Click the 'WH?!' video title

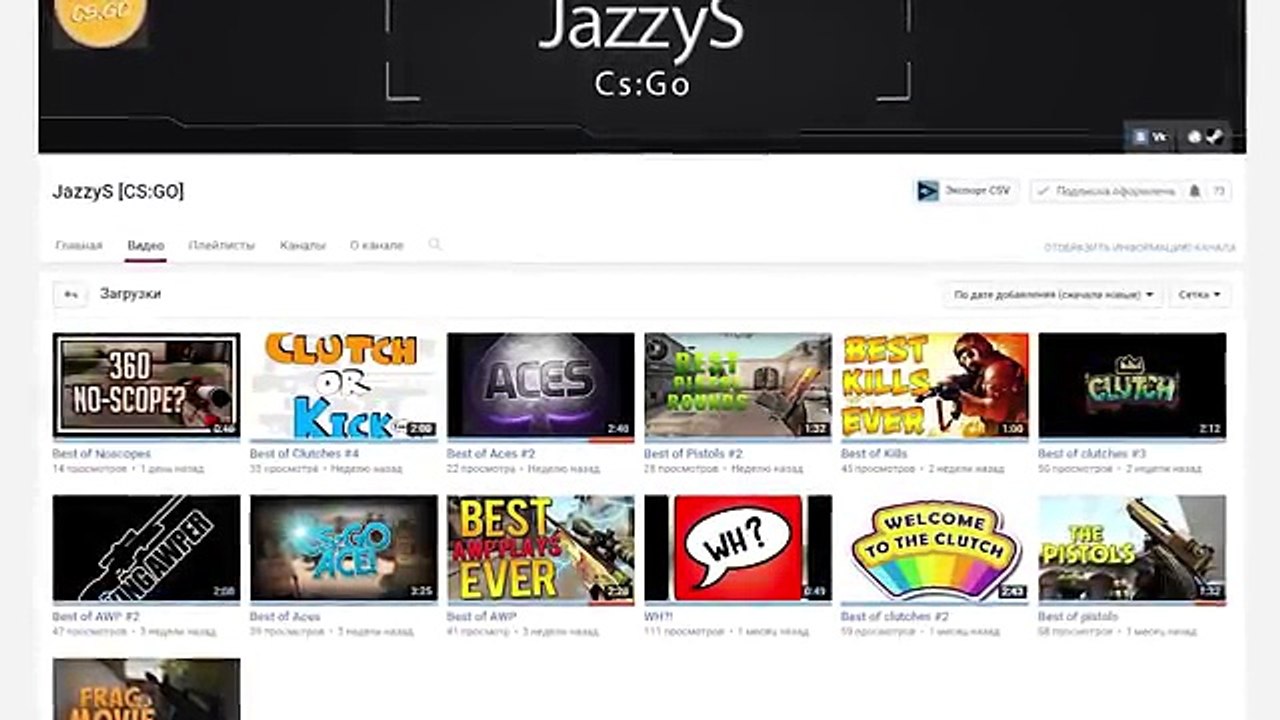(660, 616)
